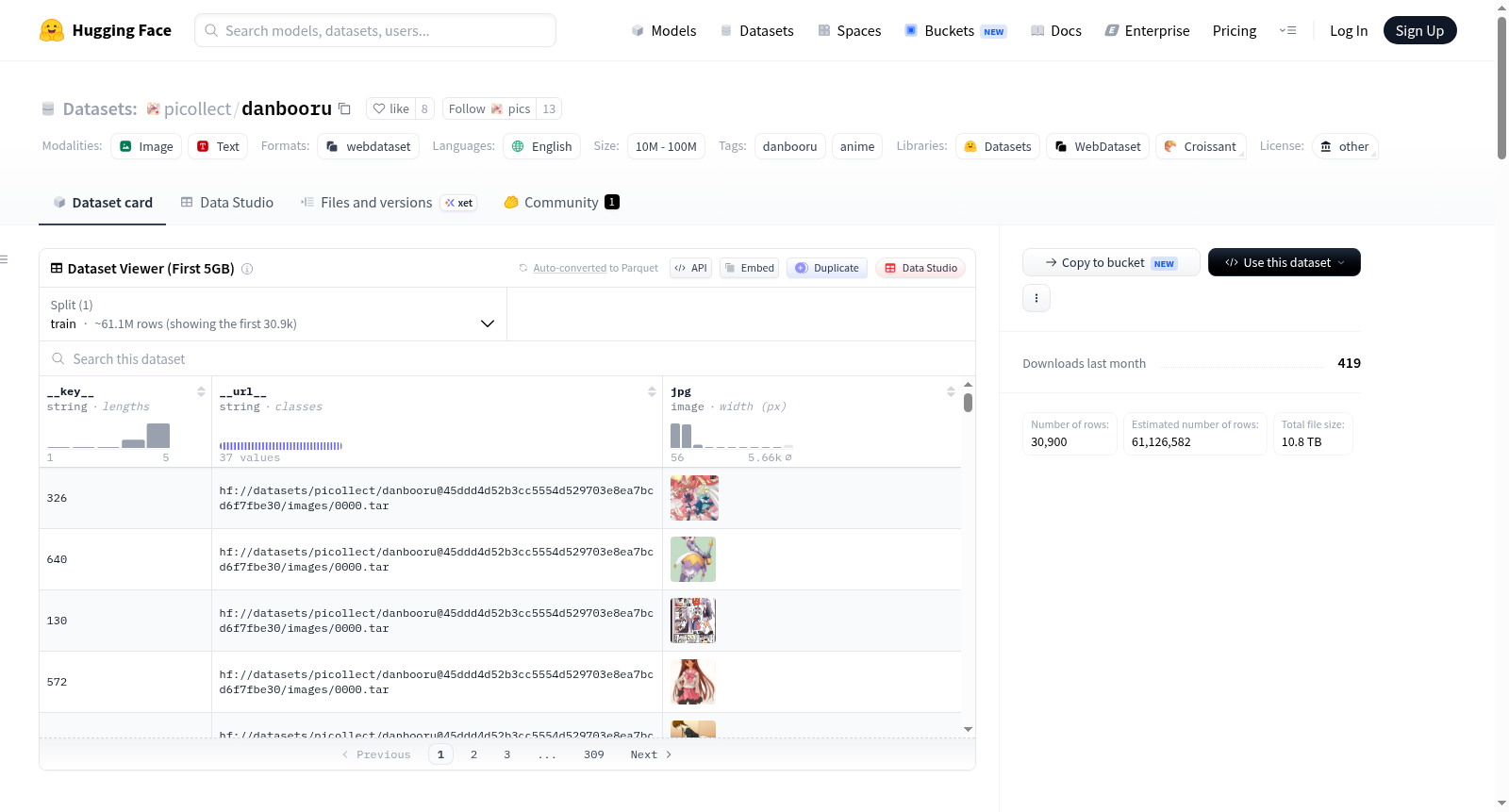1509x812 pixels.
Task: Open the picollect organization link
Action: [197, 108]
